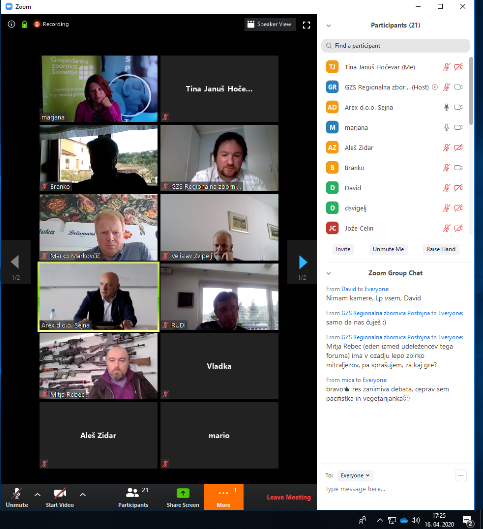
Task: Click marjana's camera icon in participant list
Action: coord(458,127)
